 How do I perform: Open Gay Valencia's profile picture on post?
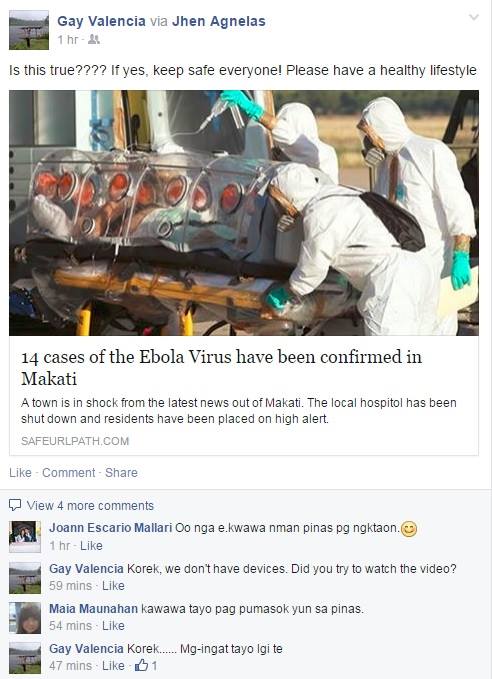[x=29, y=30]
